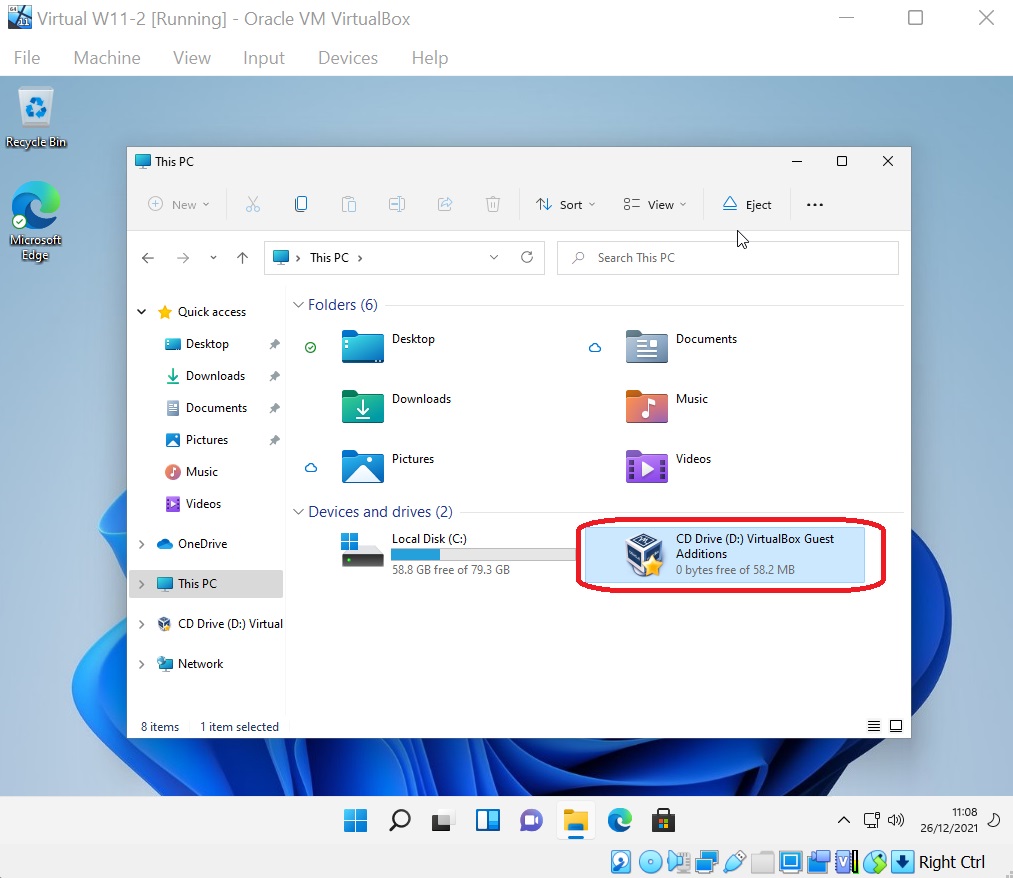The height and width of the screenshot is (878, 1013).
Task: Click VirtualBox audio indicator icon
Action: (678, 862)
